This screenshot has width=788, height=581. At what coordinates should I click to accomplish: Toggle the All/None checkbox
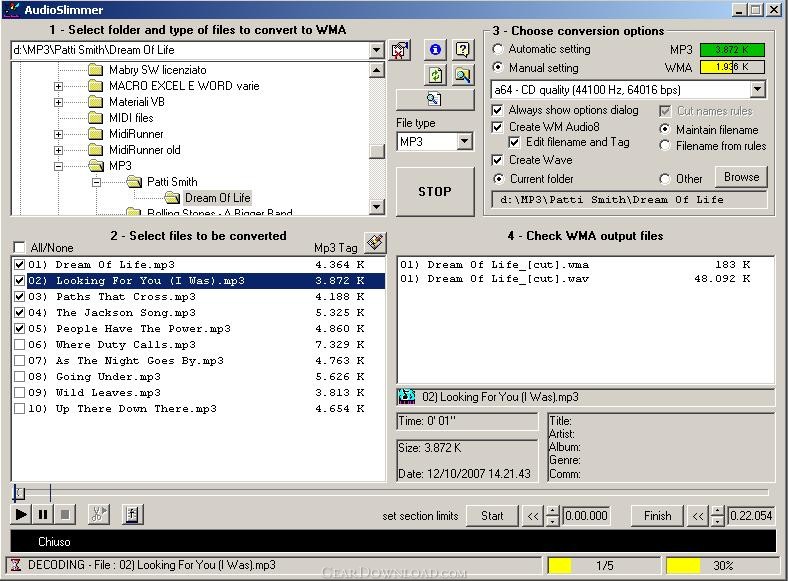[20, 247]
